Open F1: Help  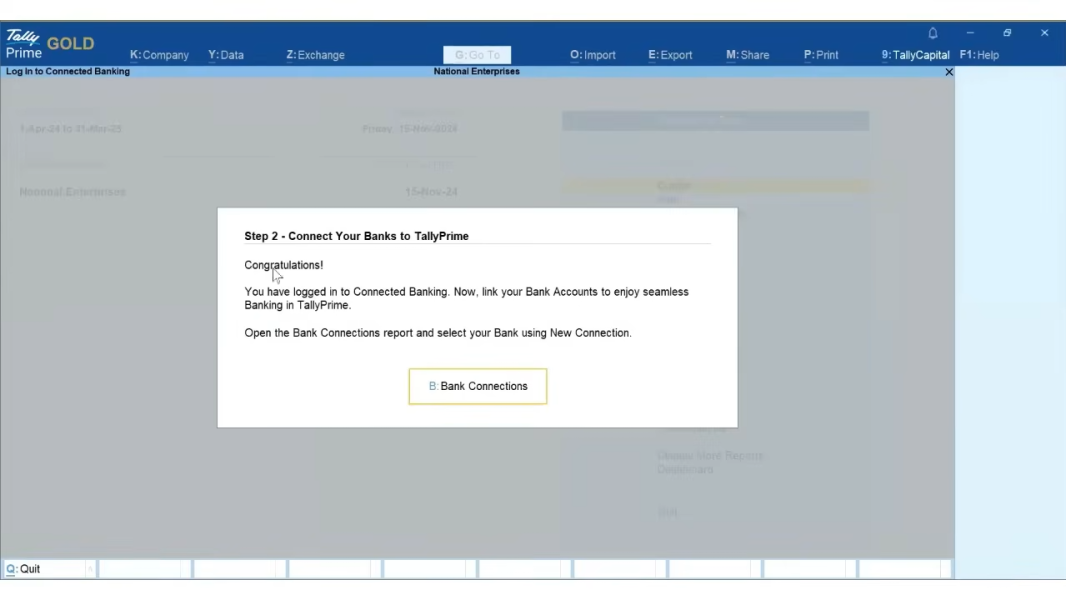[979, 55]
